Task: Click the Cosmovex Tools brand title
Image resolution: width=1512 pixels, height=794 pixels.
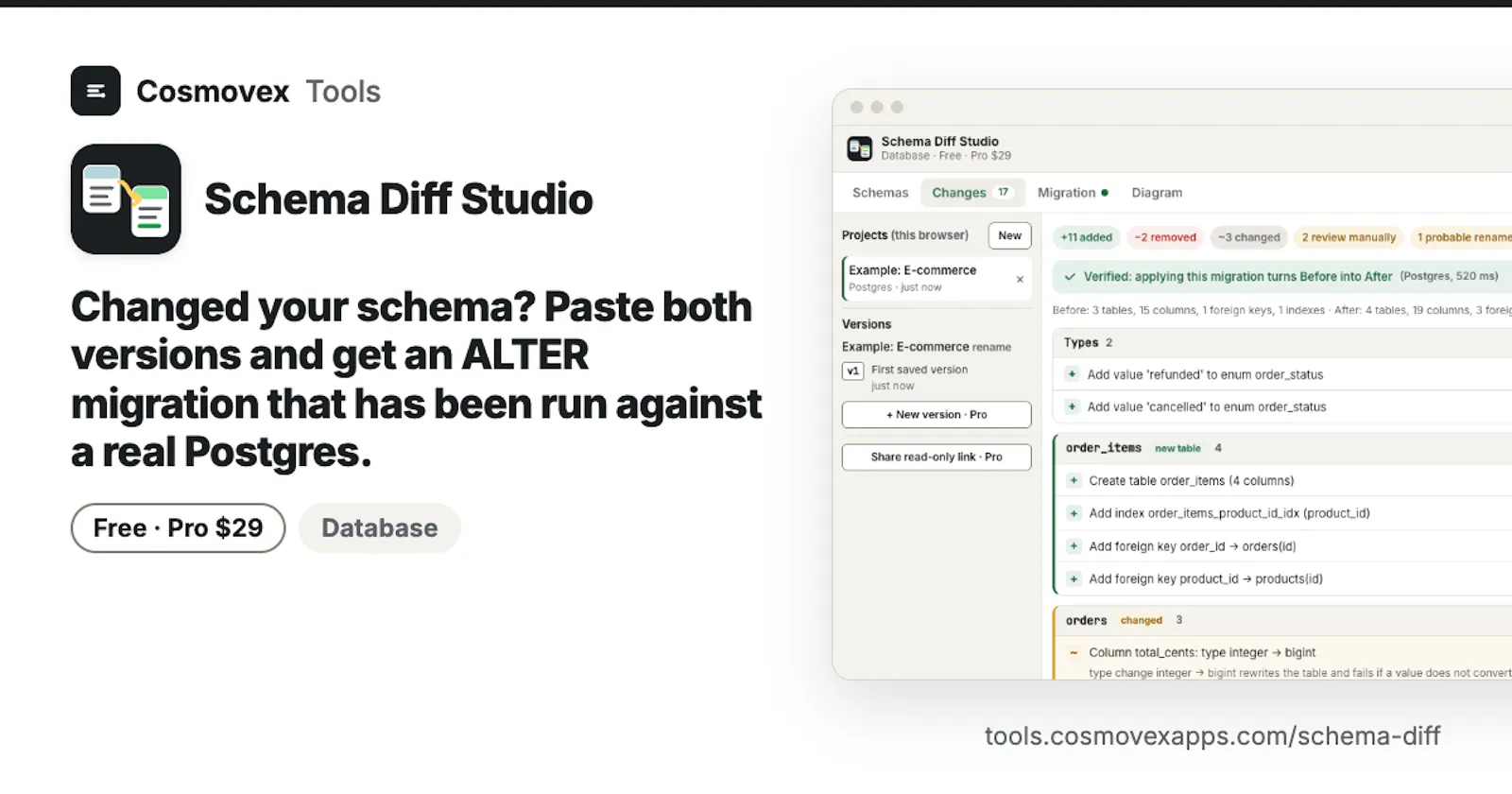Action: (258, 92)
